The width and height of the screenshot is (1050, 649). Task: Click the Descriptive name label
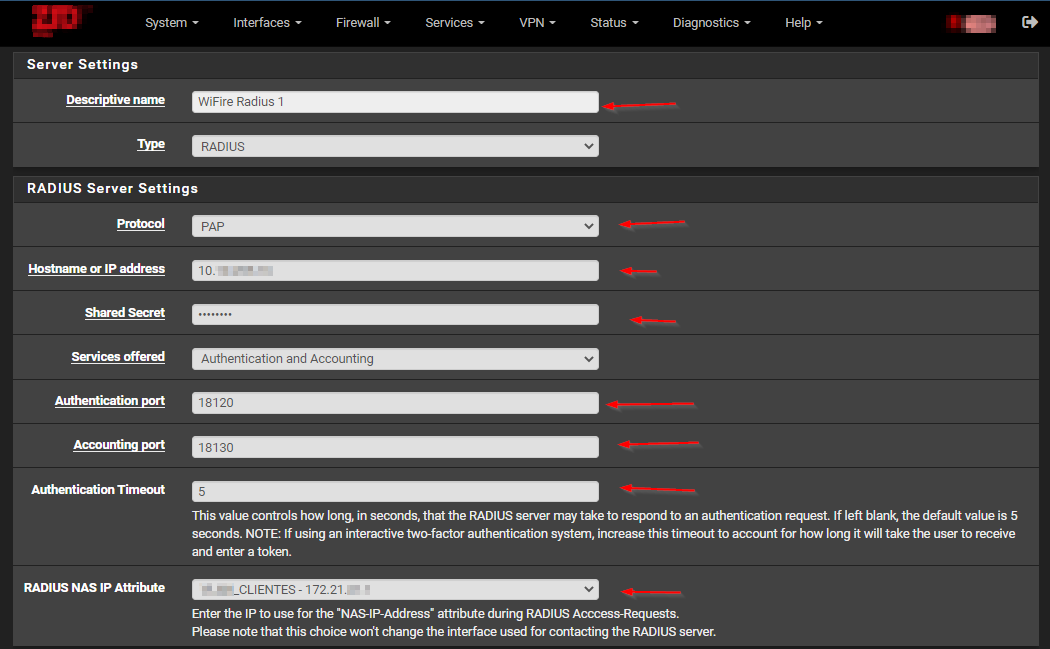115,100
